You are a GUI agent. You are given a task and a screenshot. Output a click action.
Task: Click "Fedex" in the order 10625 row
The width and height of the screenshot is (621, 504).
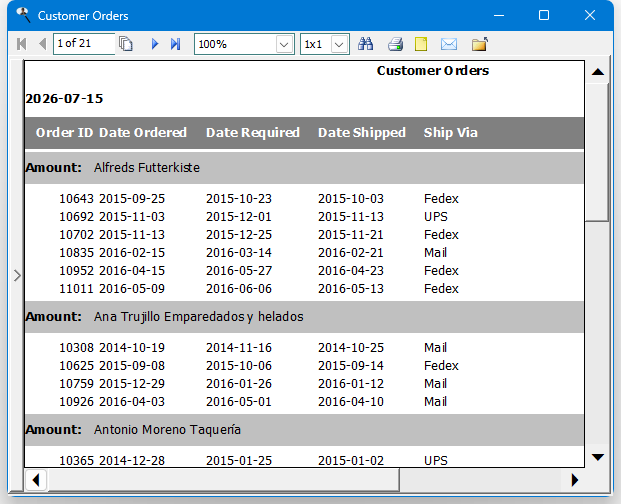[x=441, y=365]
